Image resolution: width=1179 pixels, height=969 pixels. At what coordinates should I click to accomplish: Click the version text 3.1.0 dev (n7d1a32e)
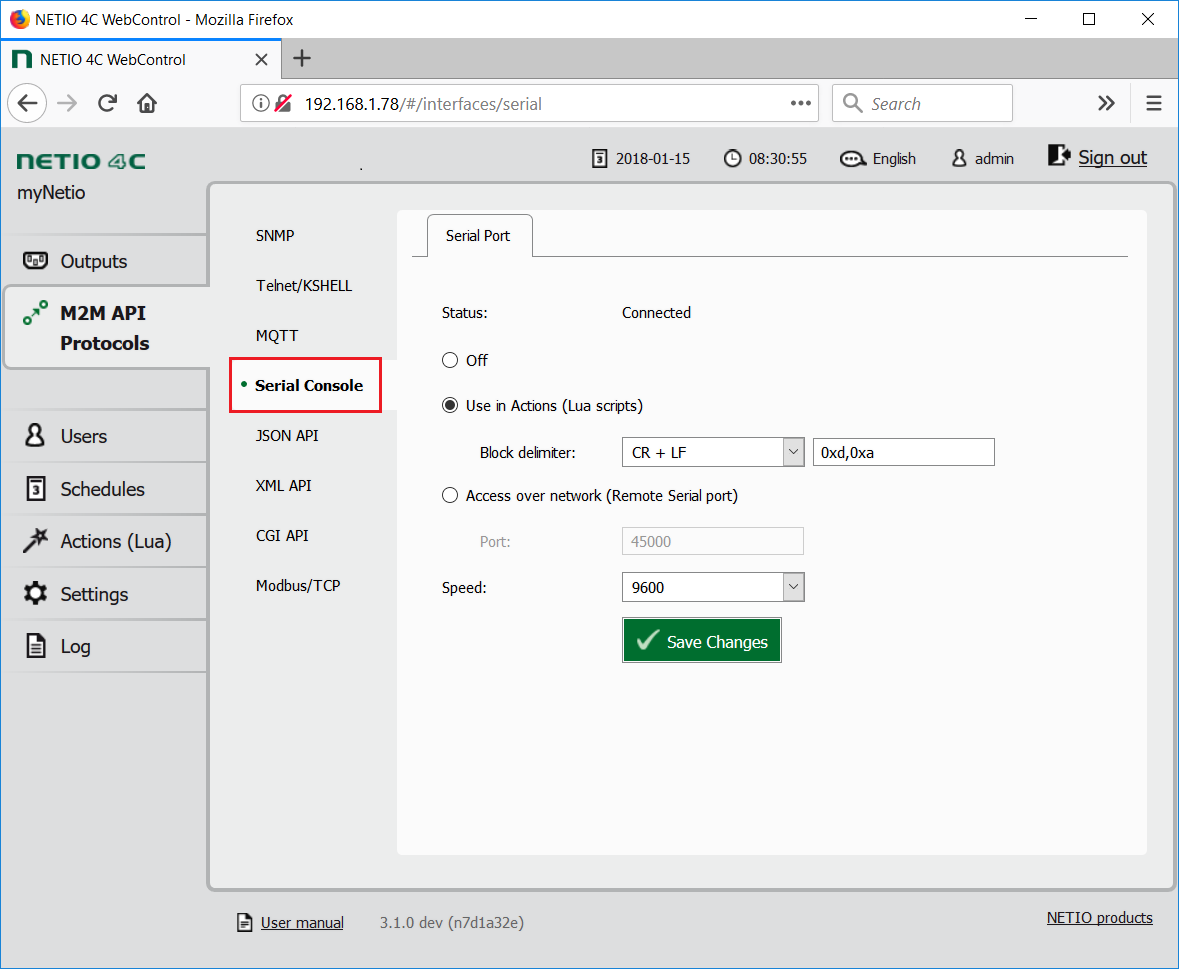pos(451,922)
